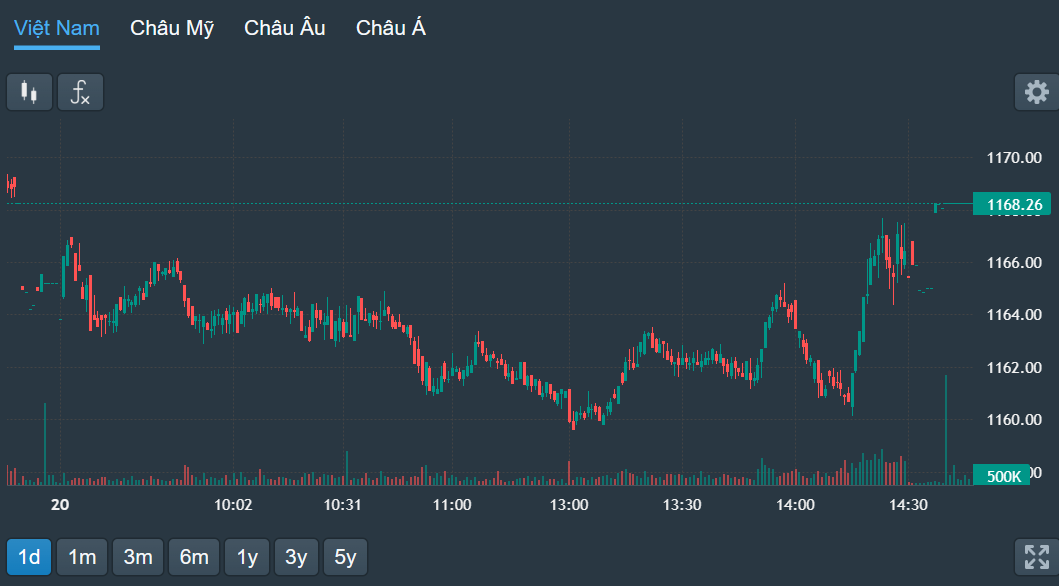Click the 500K volume label
The width and height of the screenshot is (1059, 586).
point(1003,475)
